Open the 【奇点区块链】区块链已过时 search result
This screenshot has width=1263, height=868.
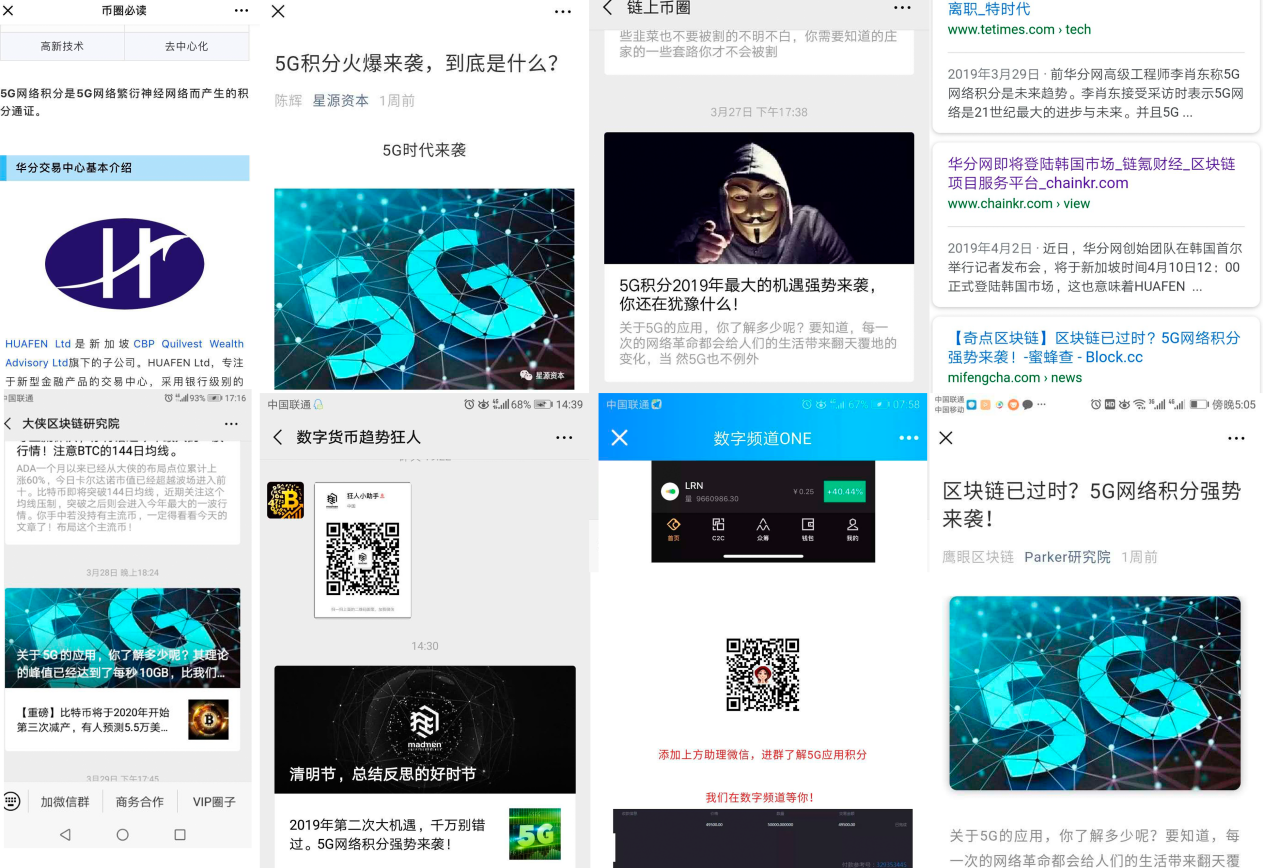1094,347
